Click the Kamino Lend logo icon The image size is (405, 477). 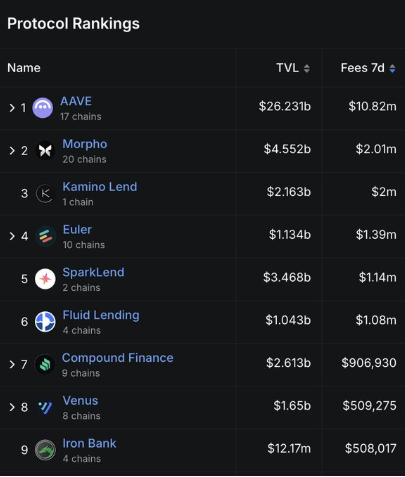pos(45,193)
